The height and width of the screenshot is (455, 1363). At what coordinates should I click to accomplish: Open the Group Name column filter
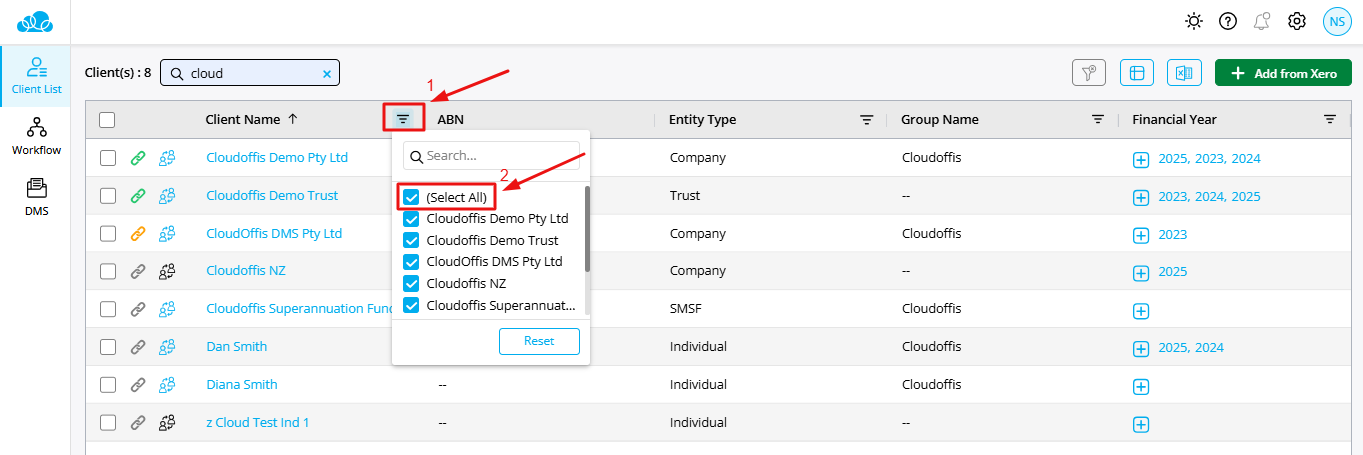click(1098, 120)
